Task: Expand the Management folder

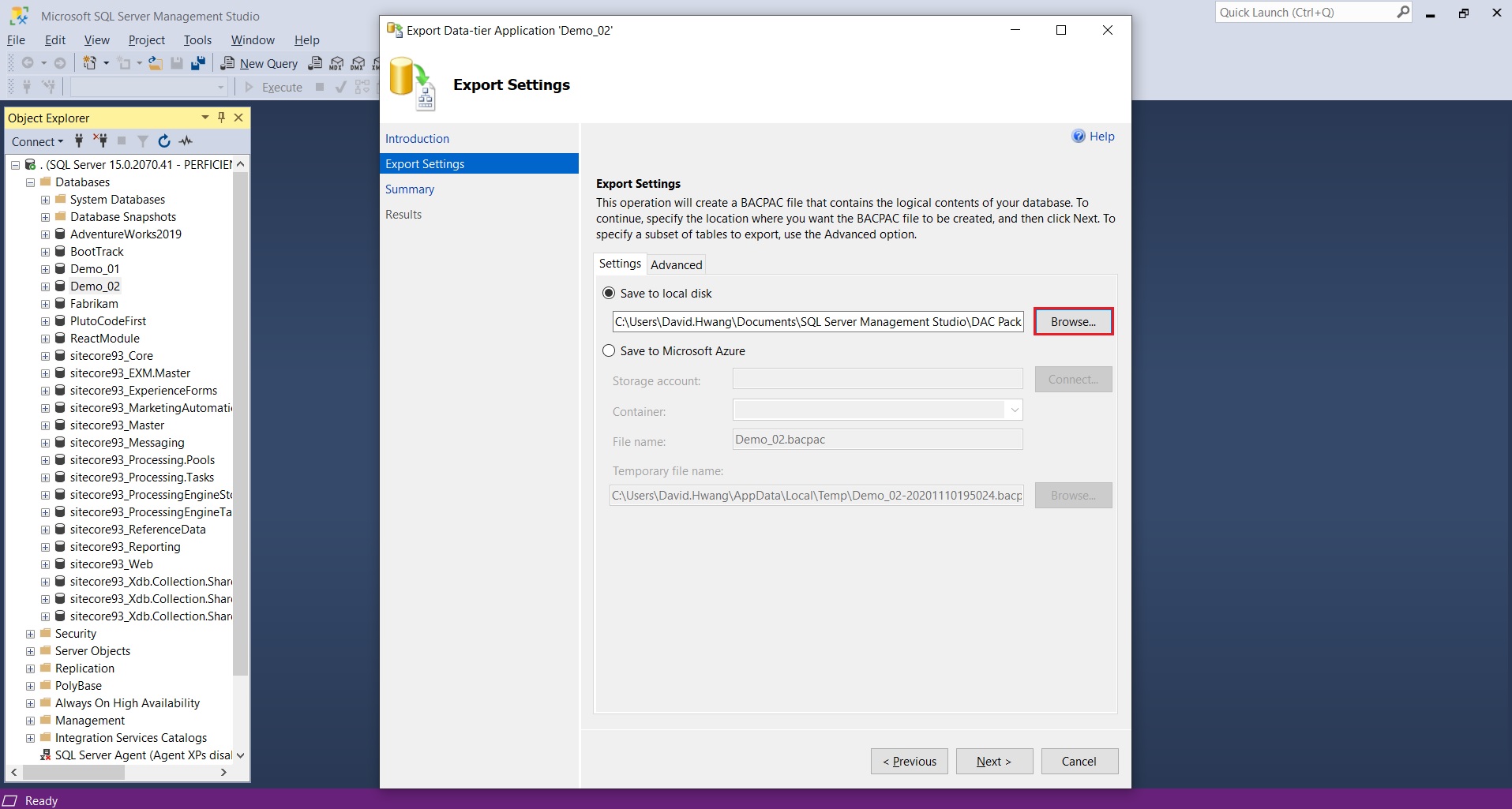Action: tap(30, 721)
